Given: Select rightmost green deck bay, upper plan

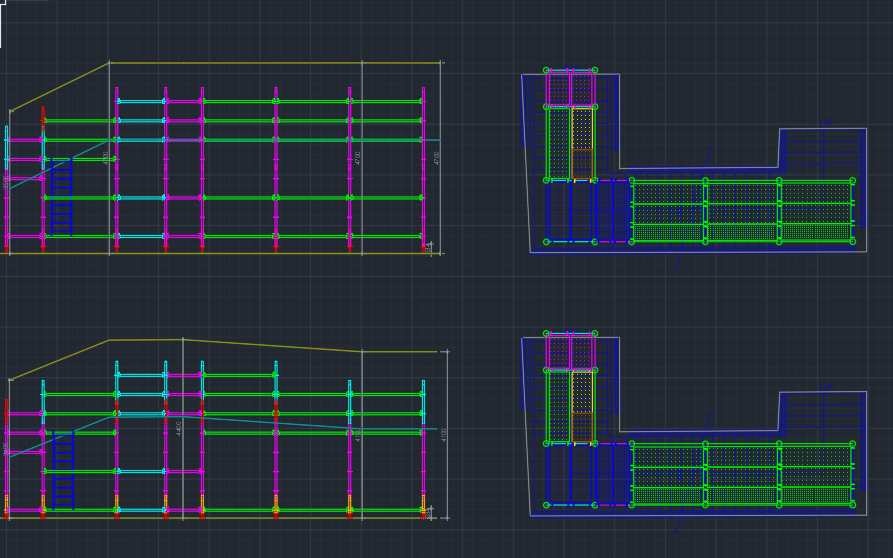Looking at the screenshot, I should click(816, 211).
